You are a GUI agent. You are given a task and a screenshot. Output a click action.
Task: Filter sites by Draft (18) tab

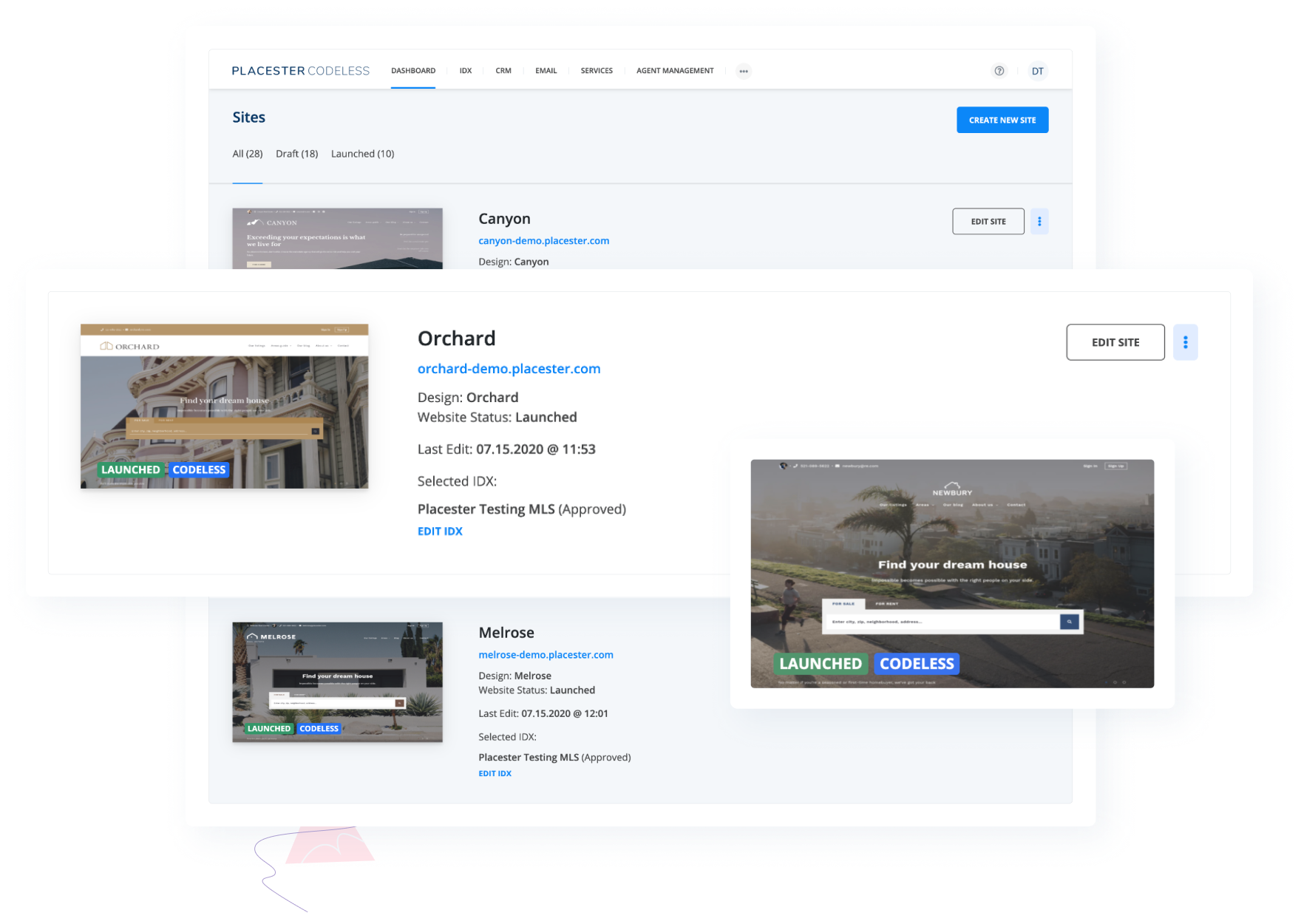296,154
